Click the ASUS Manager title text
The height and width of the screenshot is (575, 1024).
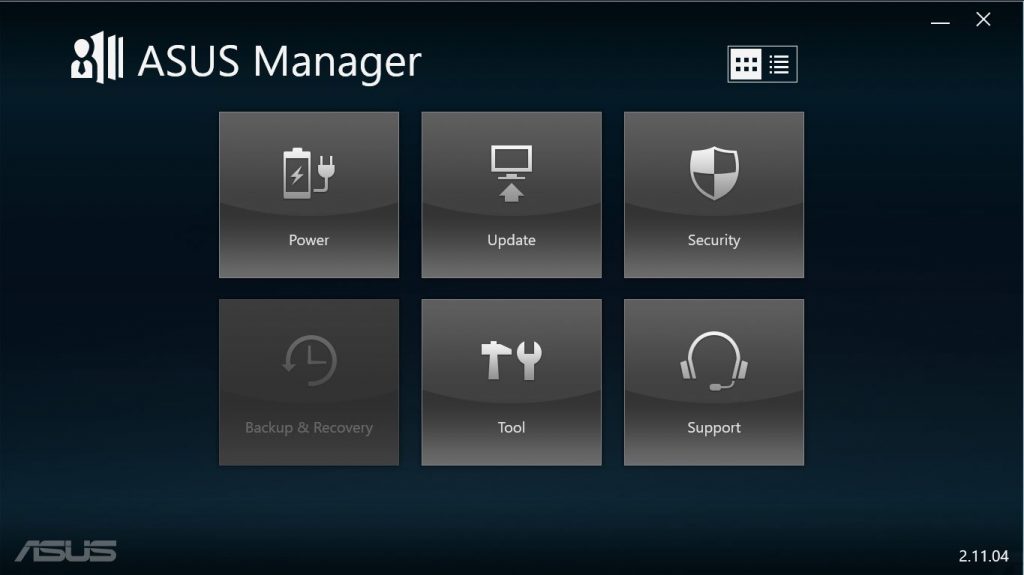point(279,61)
